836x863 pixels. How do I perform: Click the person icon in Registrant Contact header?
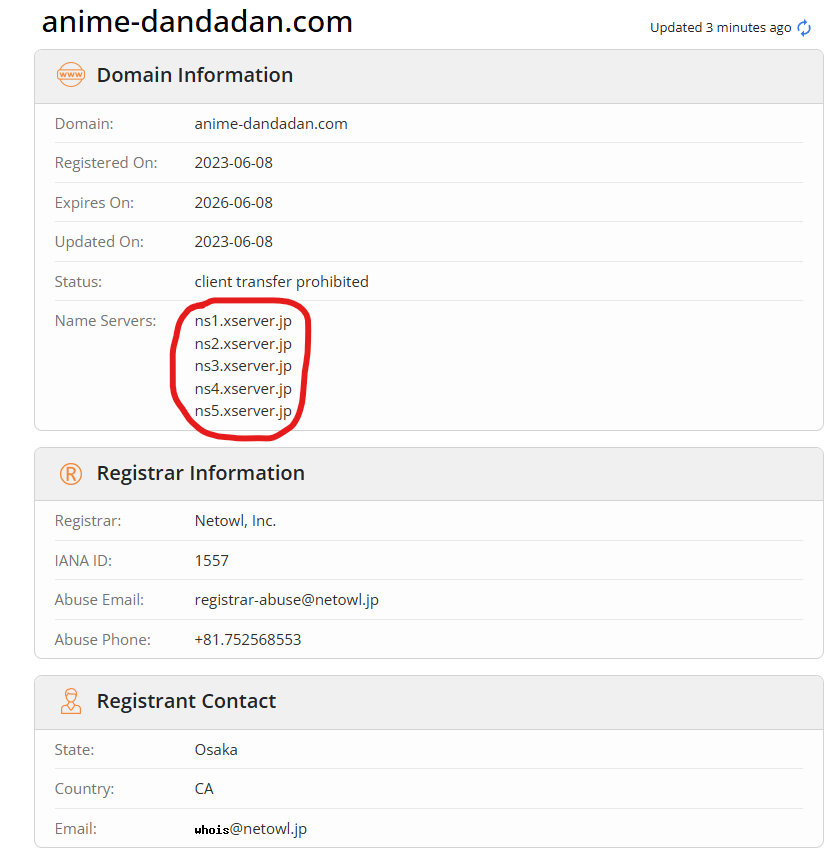(x=71, y=701)
